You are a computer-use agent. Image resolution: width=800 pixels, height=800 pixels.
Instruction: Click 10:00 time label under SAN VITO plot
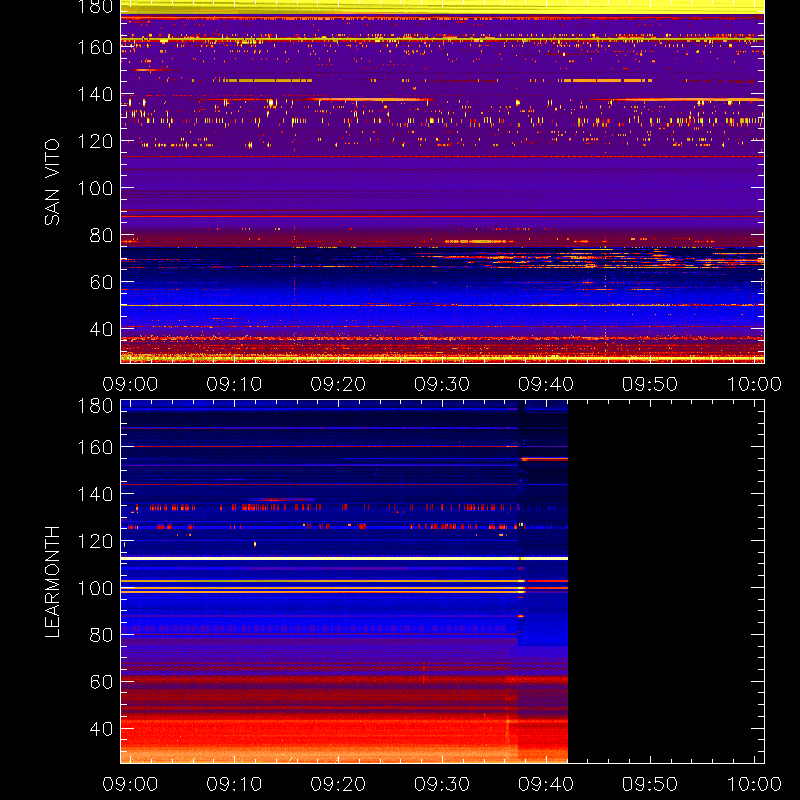(x=754, y=384)
